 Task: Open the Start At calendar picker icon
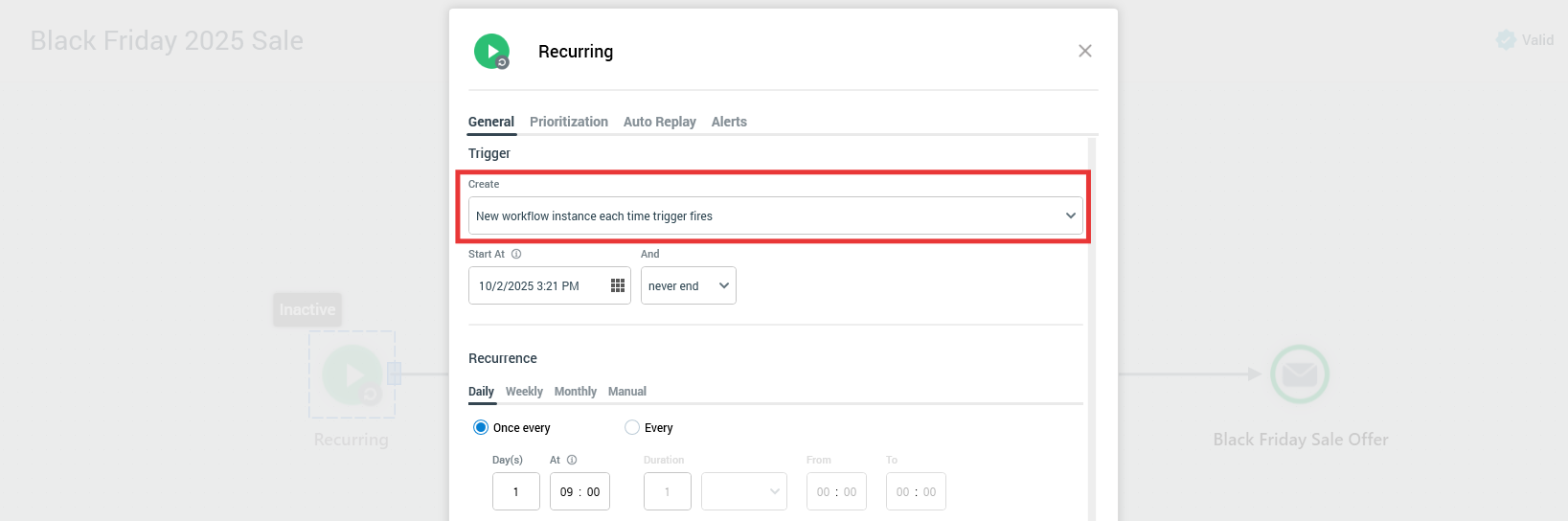(618, 285)
